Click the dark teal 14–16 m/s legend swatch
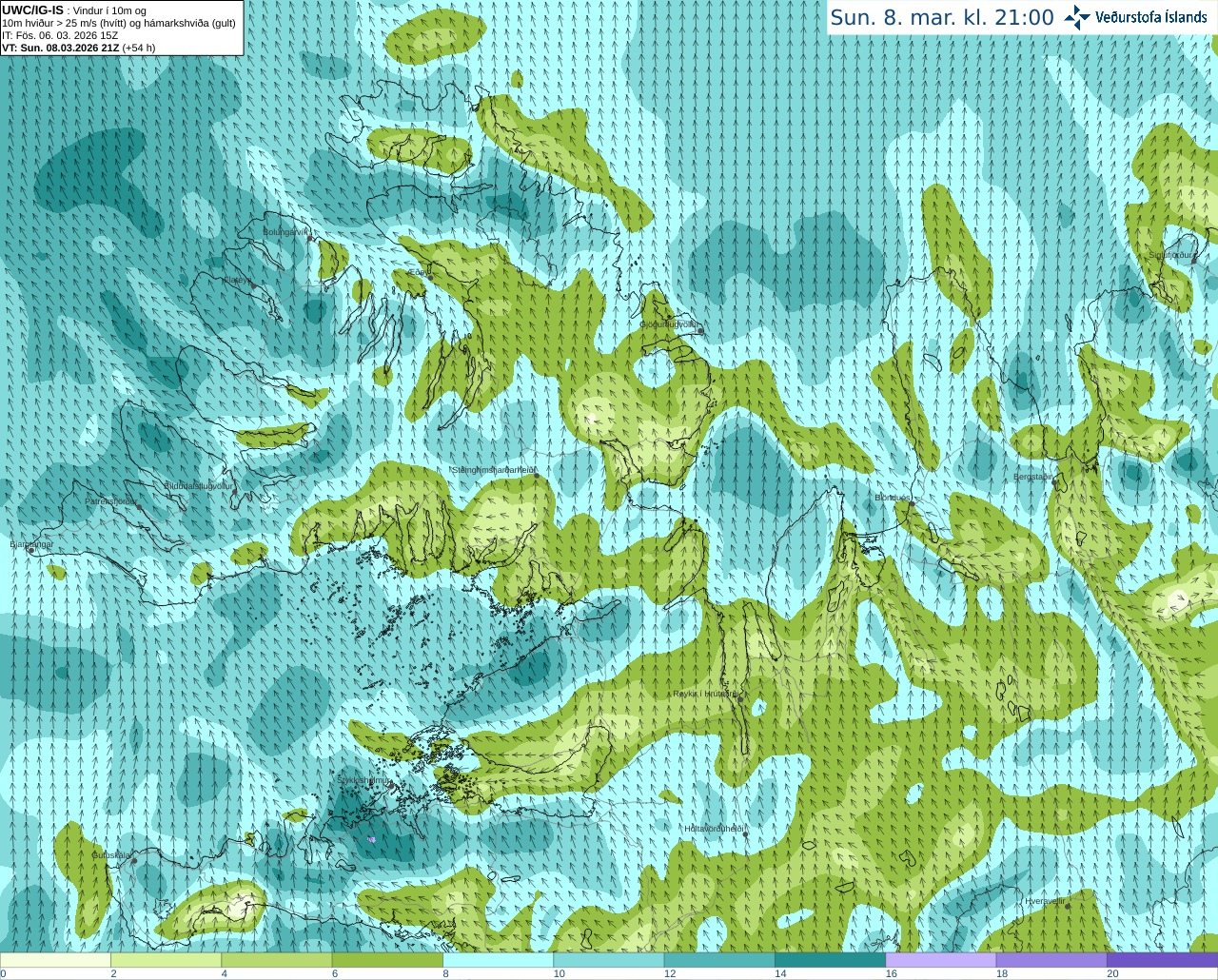This screenshot has height=980, width=1218. 830,960
